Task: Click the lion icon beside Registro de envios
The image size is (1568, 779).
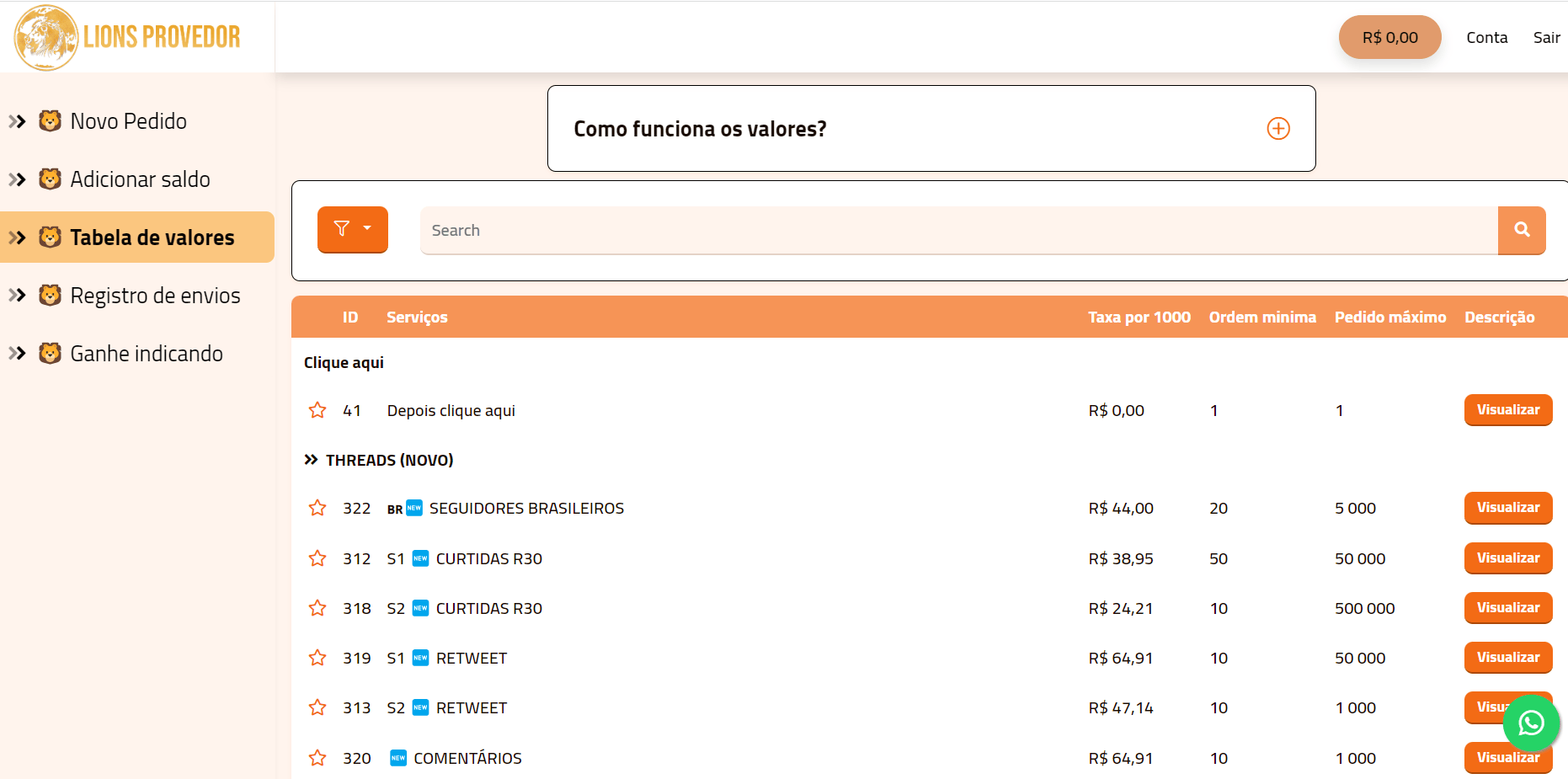Action: coord(51,296)
